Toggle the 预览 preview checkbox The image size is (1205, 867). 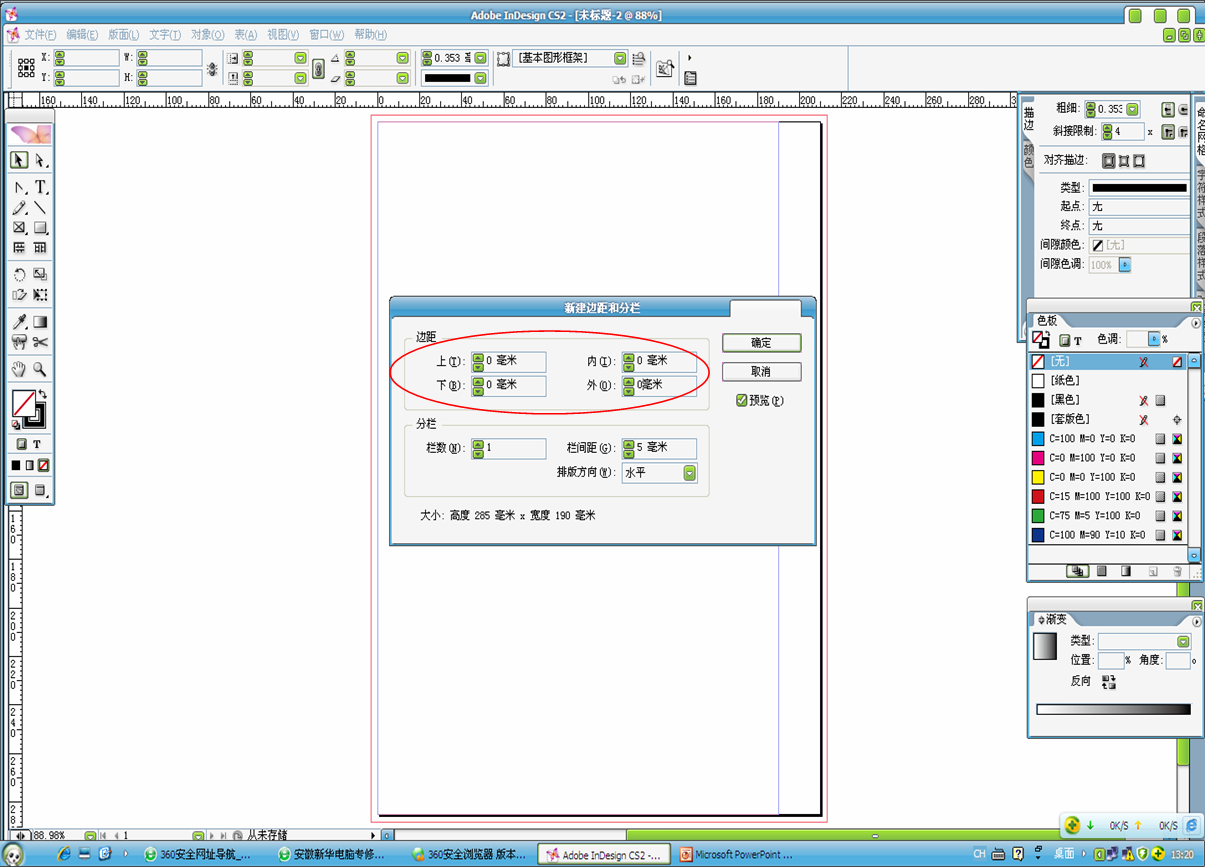click(741, 400)
